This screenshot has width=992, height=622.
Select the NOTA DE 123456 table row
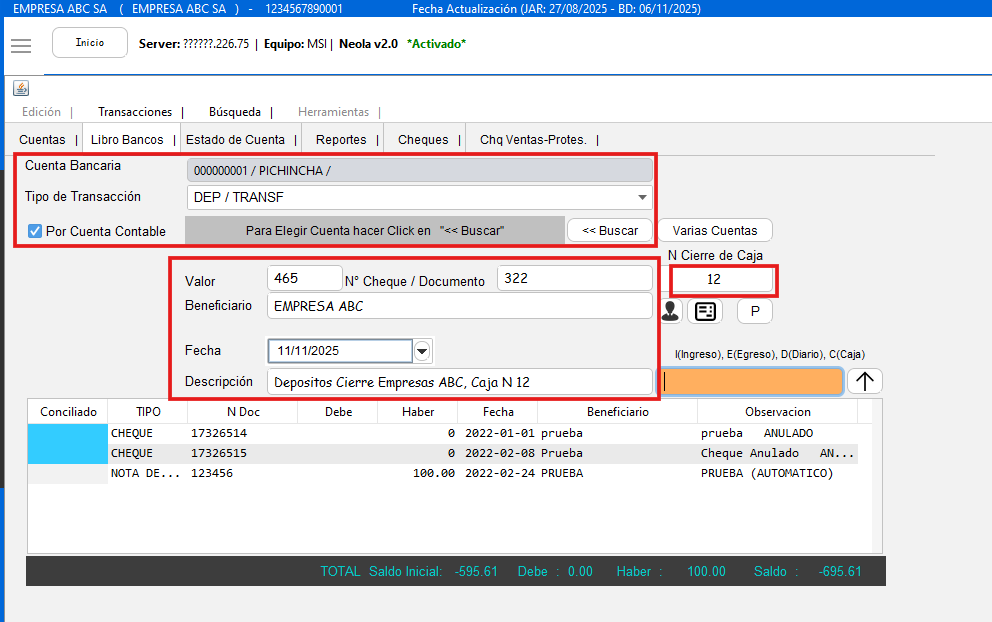450,473
